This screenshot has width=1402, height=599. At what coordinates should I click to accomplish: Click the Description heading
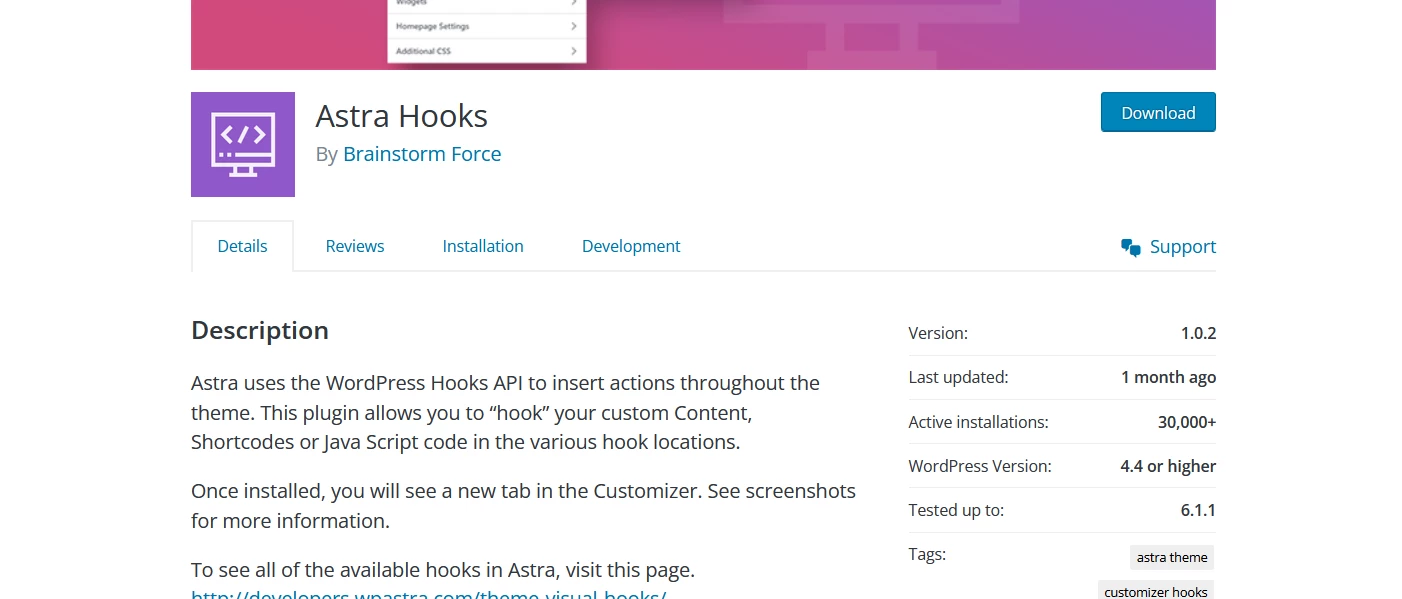(x=260, y=330)
